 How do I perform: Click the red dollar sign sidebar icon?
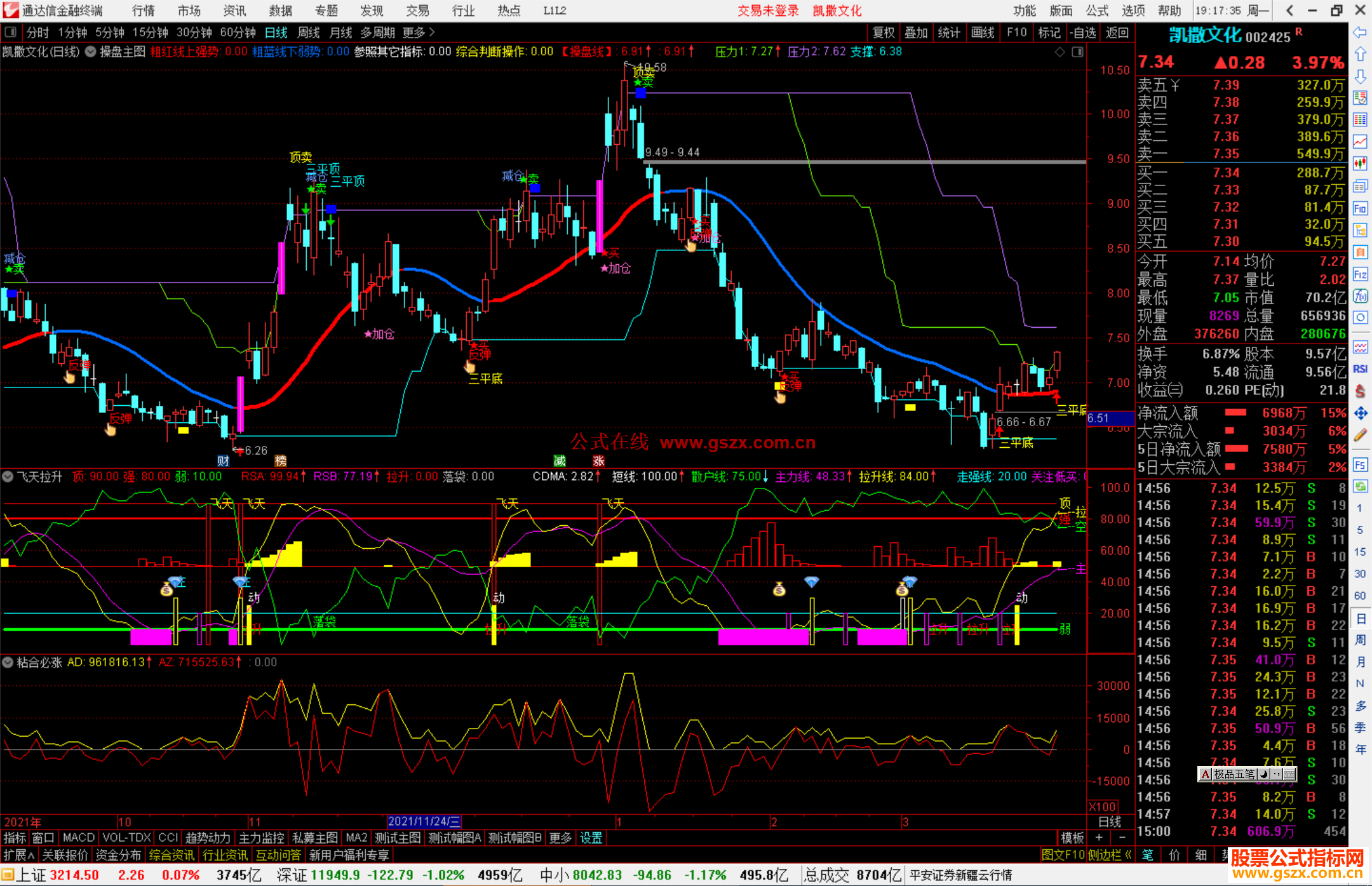coord(1360,391)
